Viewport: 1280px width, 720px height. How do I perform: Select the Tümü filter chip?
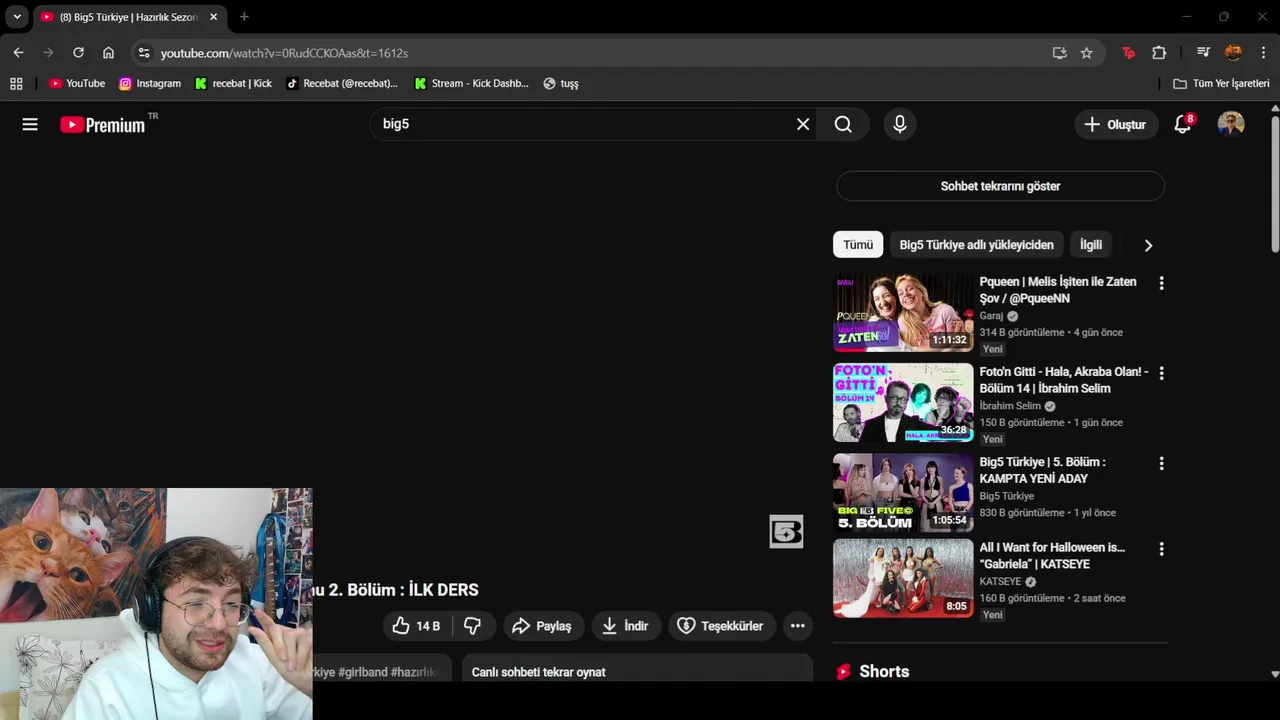[x=858, y=245]
